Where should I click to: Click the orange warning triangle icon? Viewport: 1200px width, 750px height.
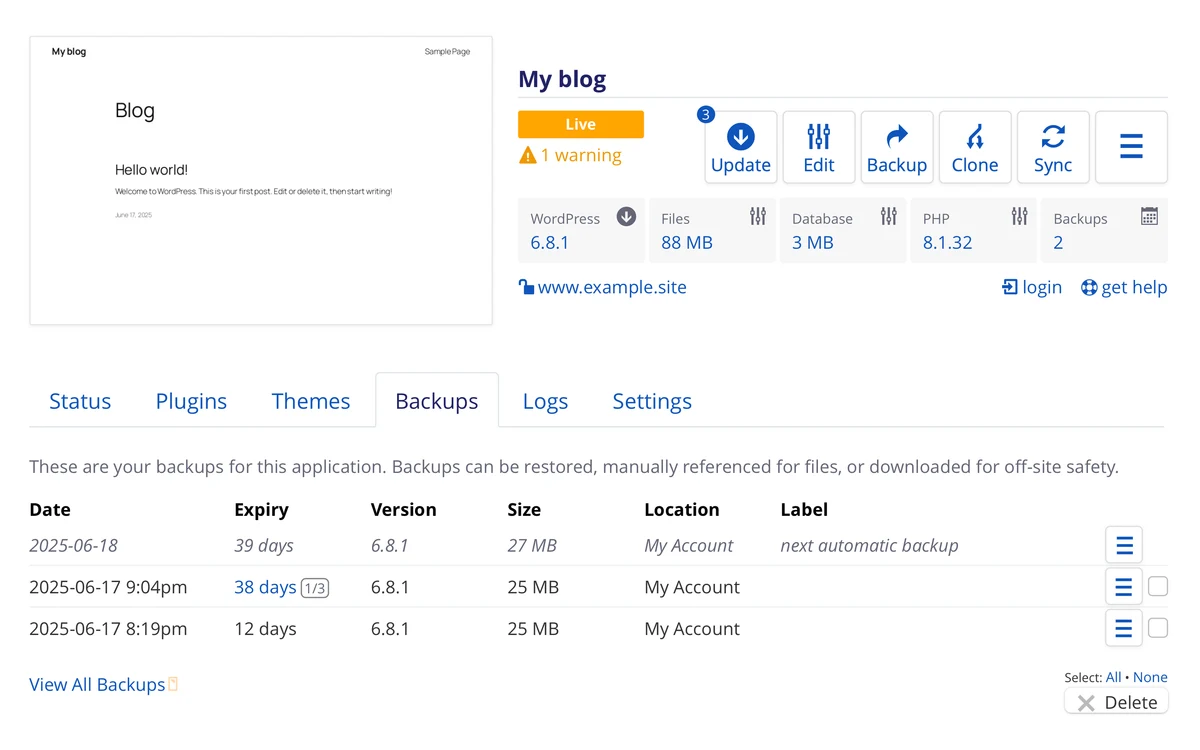click(528, 155)
